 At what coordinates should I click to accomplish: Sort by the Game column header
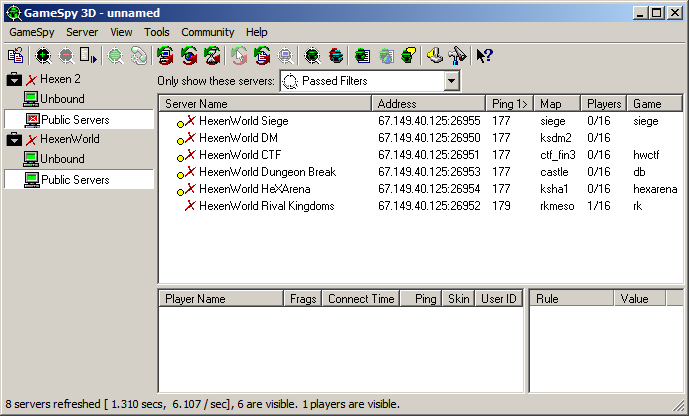655,104
